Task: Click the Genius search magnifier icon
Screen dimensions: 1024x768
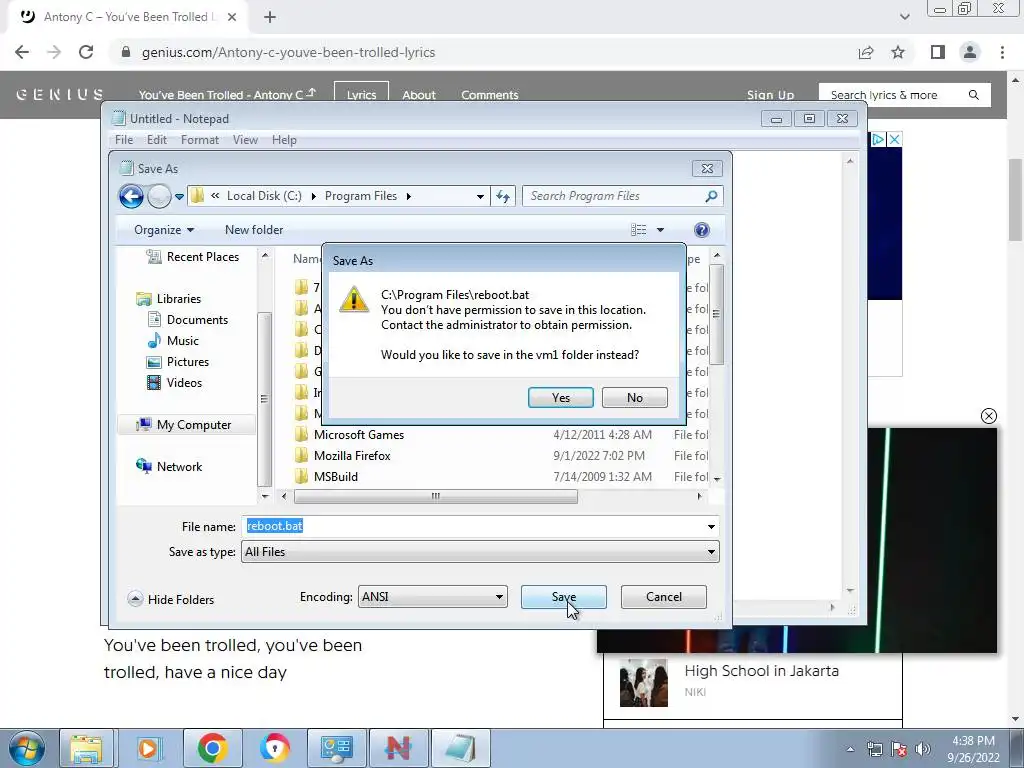Action: (974, 95)
